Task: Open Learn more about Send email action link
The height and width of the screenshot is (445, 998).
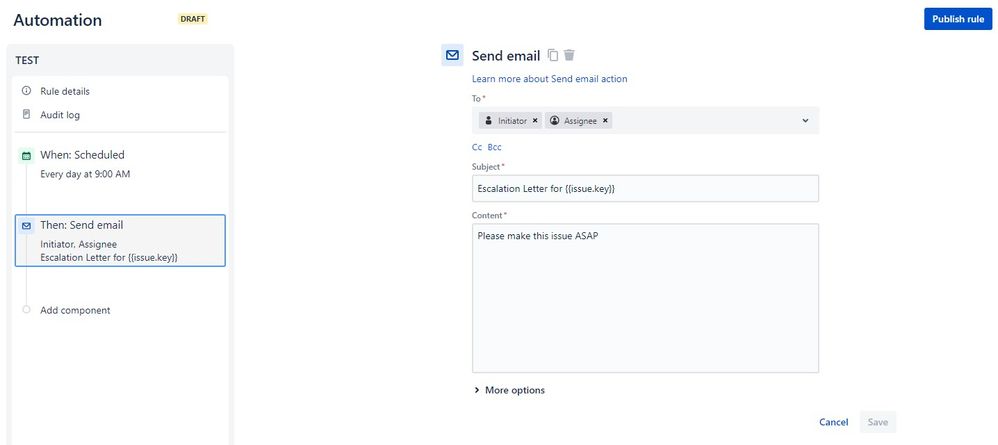Action: pyautogui.click(x=549, y=79)
